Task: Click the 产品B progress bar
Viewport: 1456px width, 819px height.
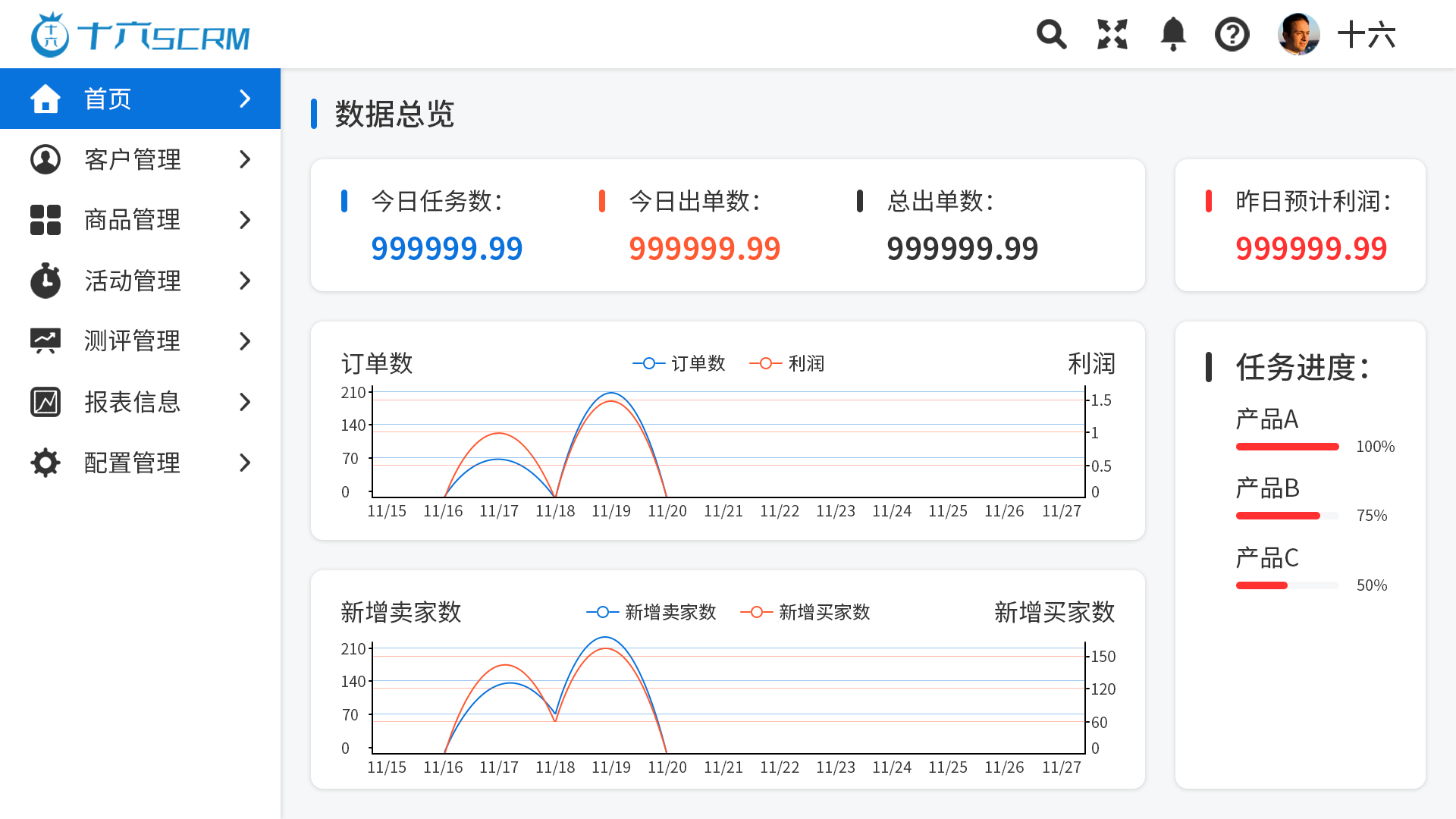Action: (1287, 516)
